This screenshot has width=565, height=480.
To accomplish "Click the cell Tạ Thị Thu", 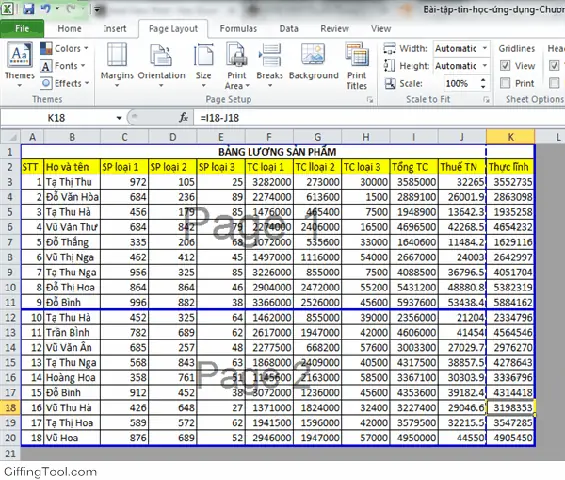I will (x=72, y=182).
